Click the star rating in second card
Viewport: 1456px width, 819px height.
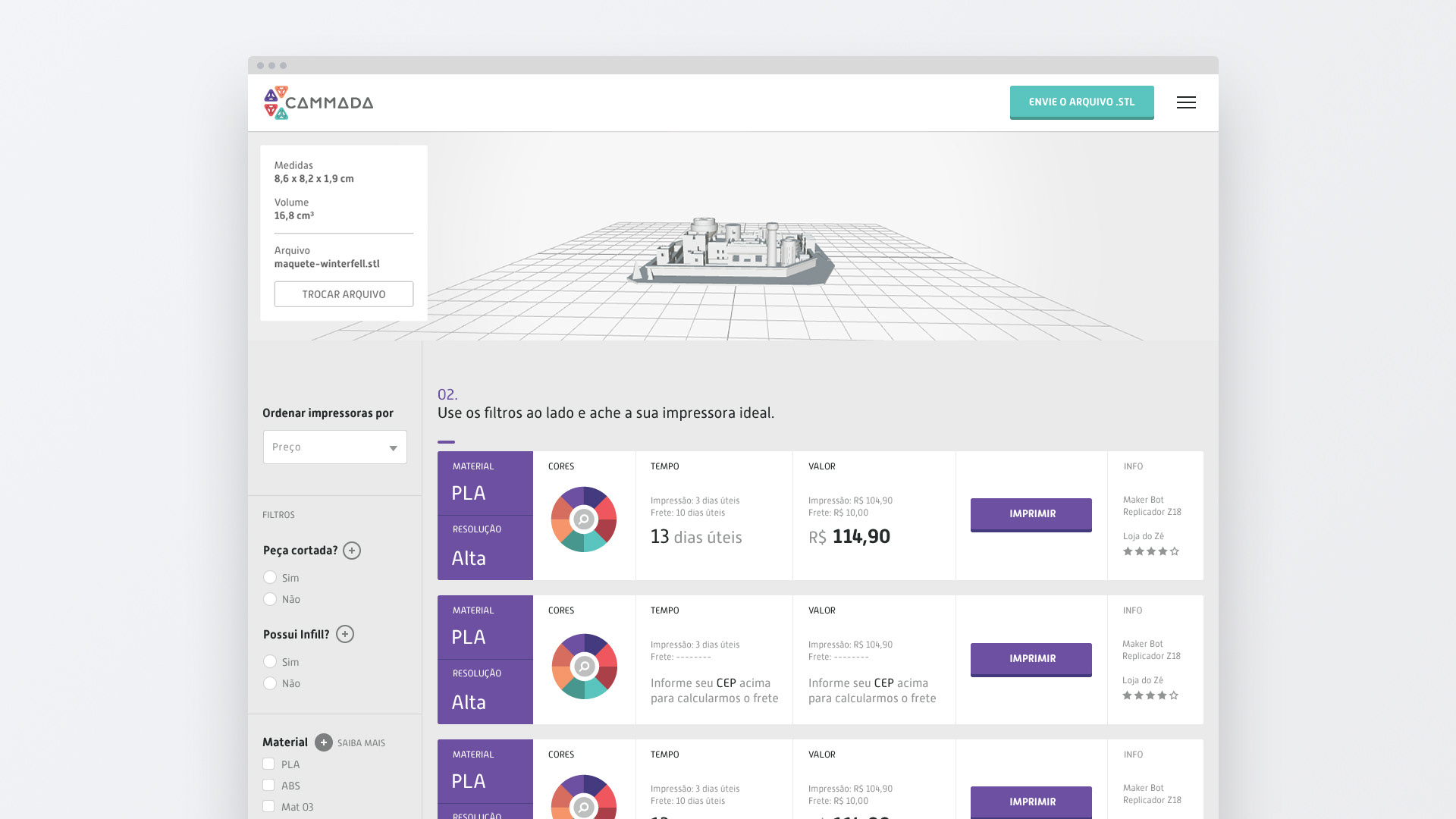point(1150,695)
